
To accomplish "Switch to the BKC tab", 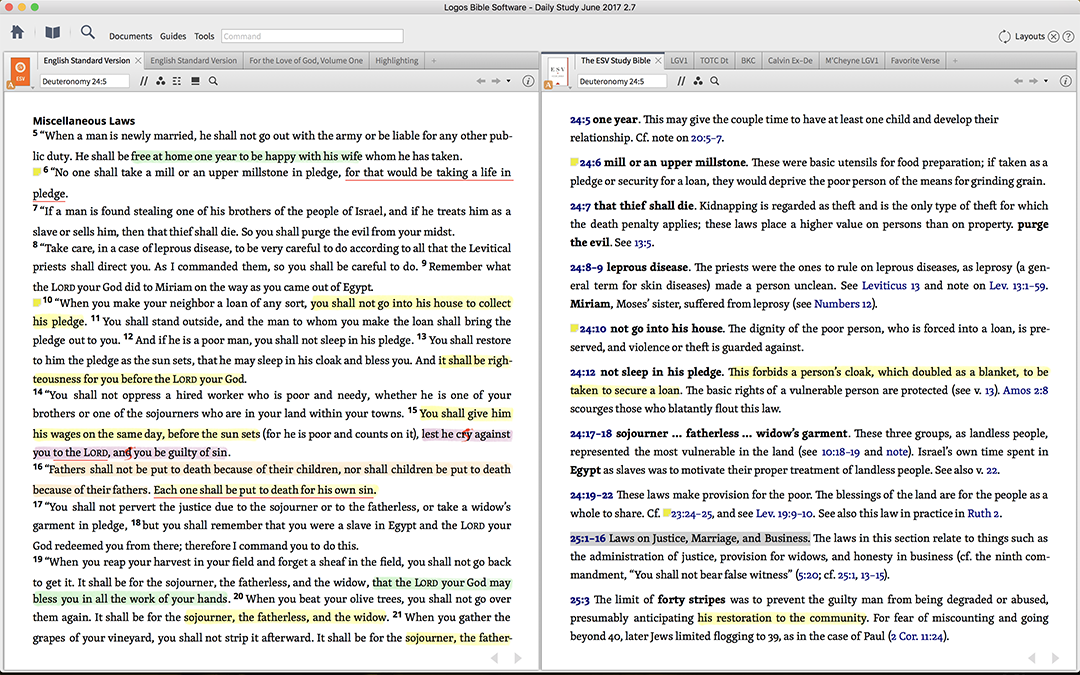I will [748, 61].
